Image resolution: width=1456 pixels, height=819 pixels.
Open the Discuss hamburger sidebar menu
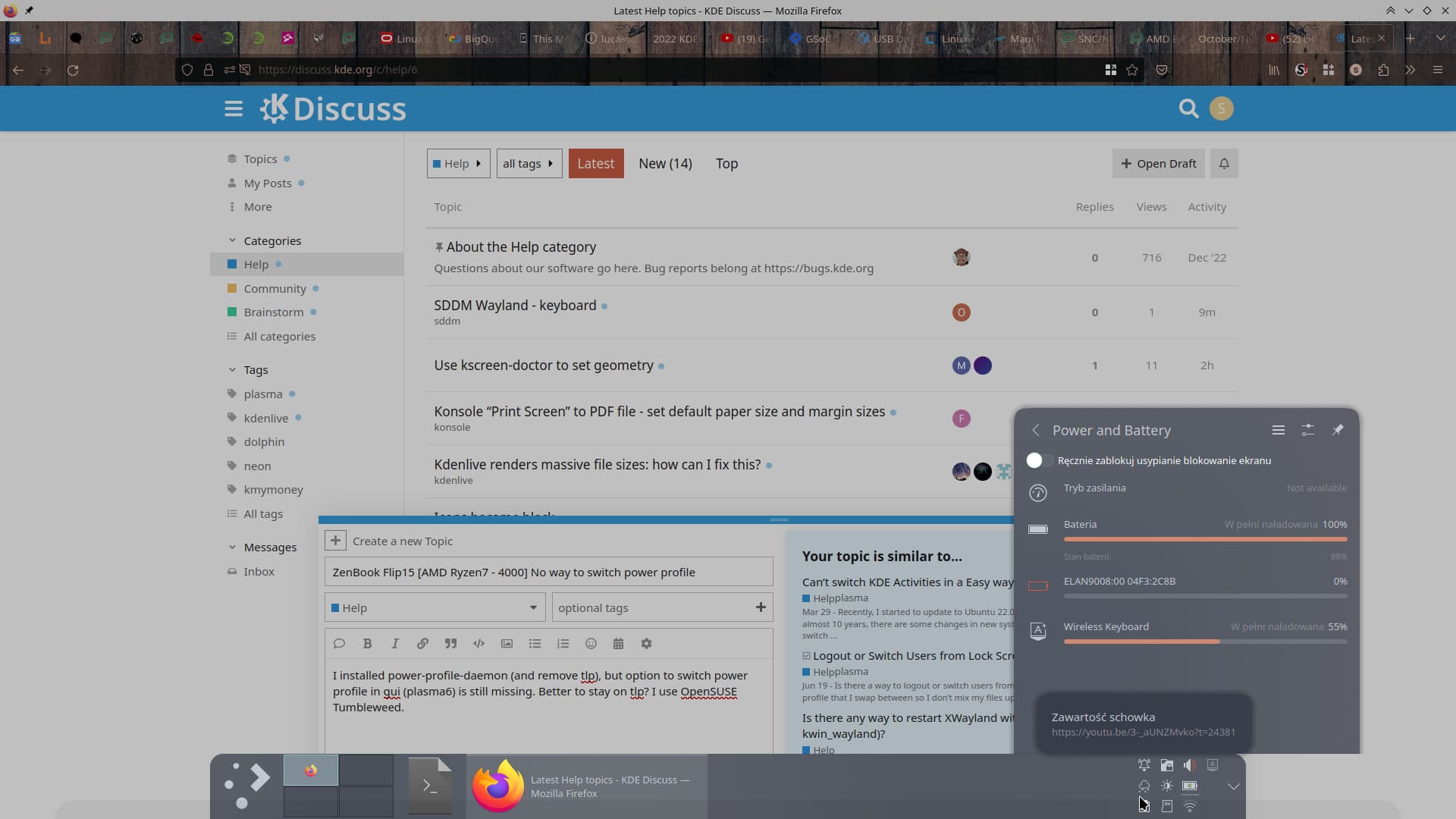[x=234, y=108]
